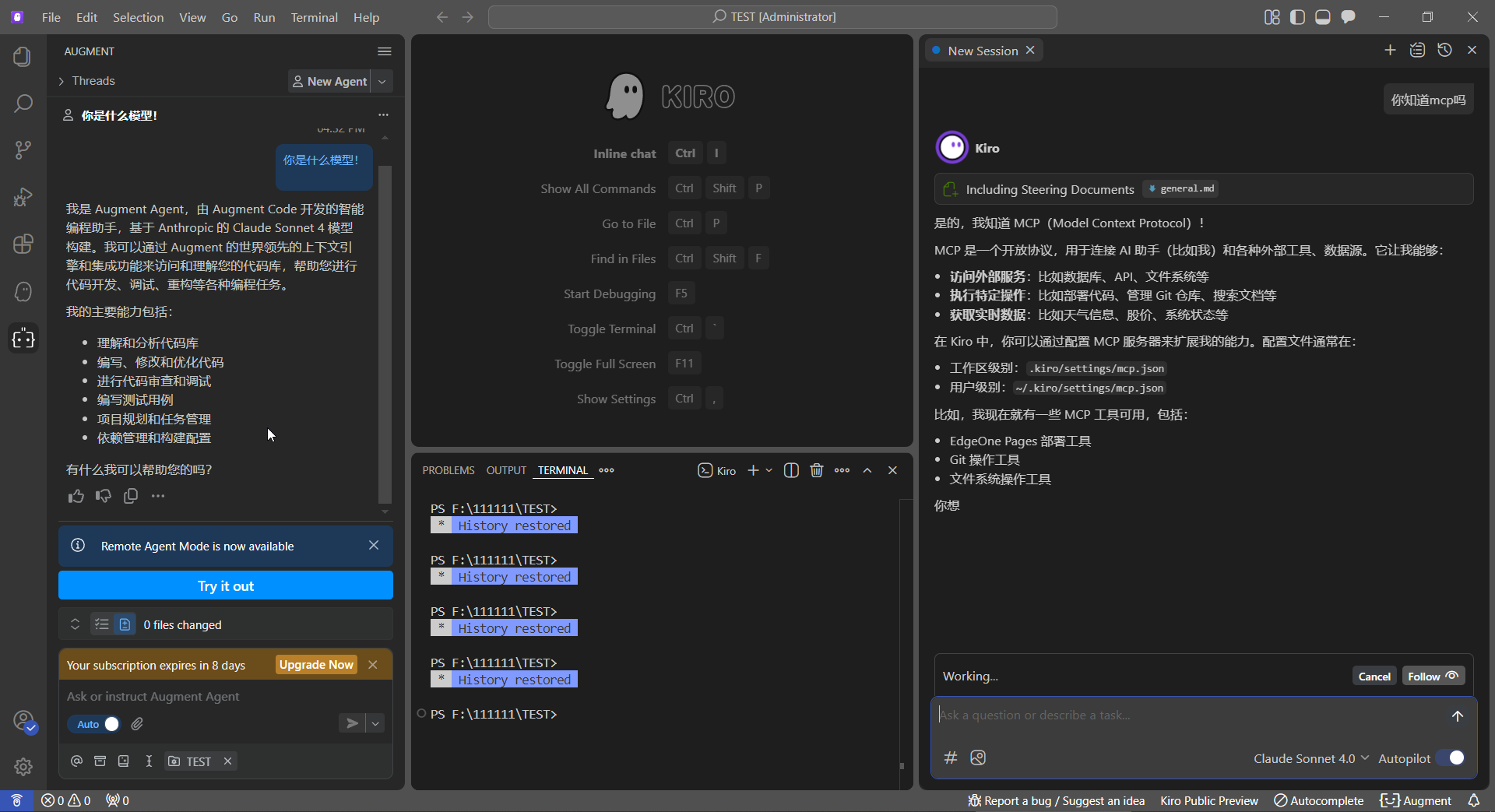Toggle the Autopilot switch
The image size is (1495, 812).
tap(1451, 758)
